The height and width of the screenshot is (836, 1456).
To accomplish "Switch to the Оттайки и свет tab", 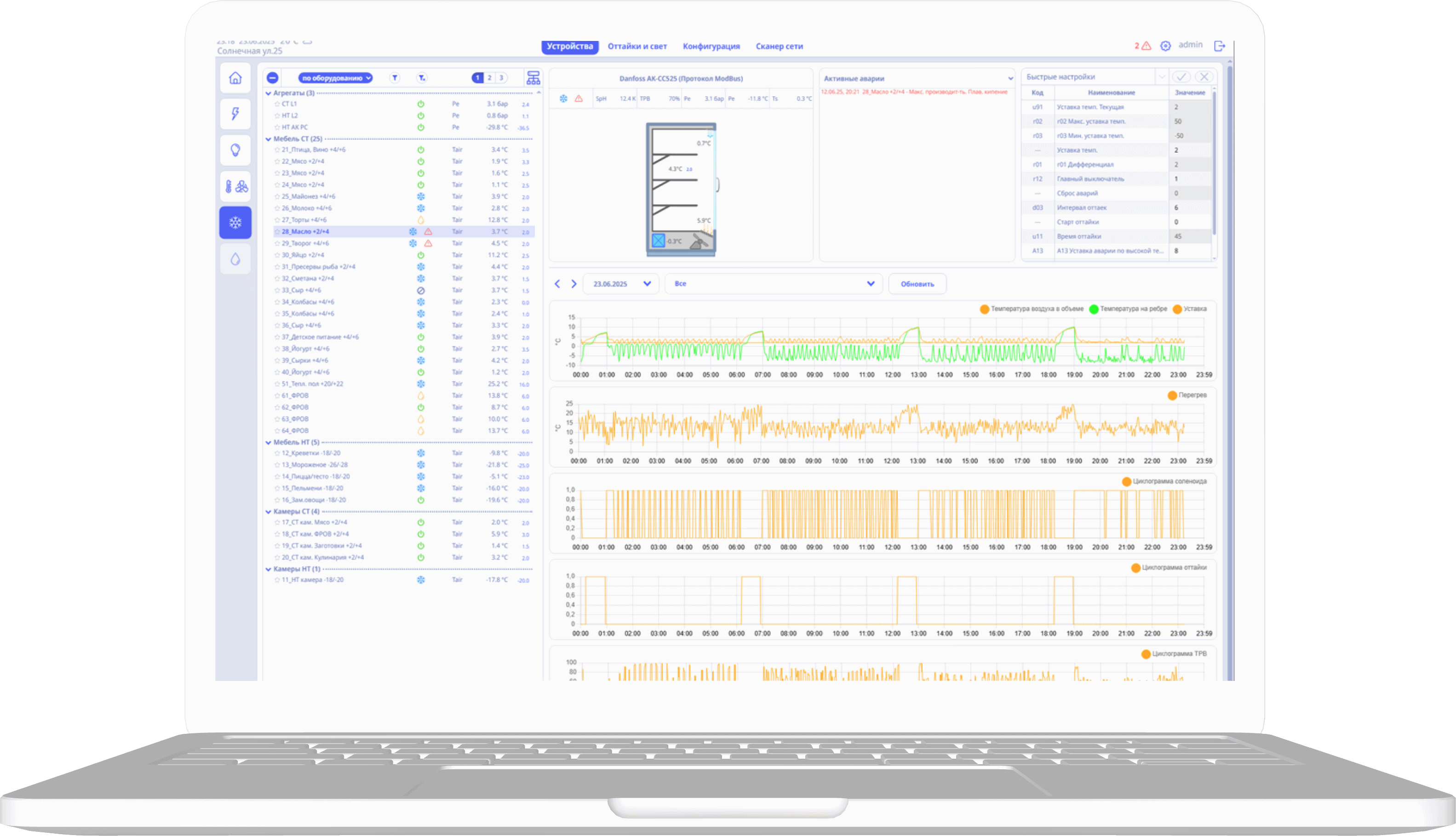I will 637,46.
